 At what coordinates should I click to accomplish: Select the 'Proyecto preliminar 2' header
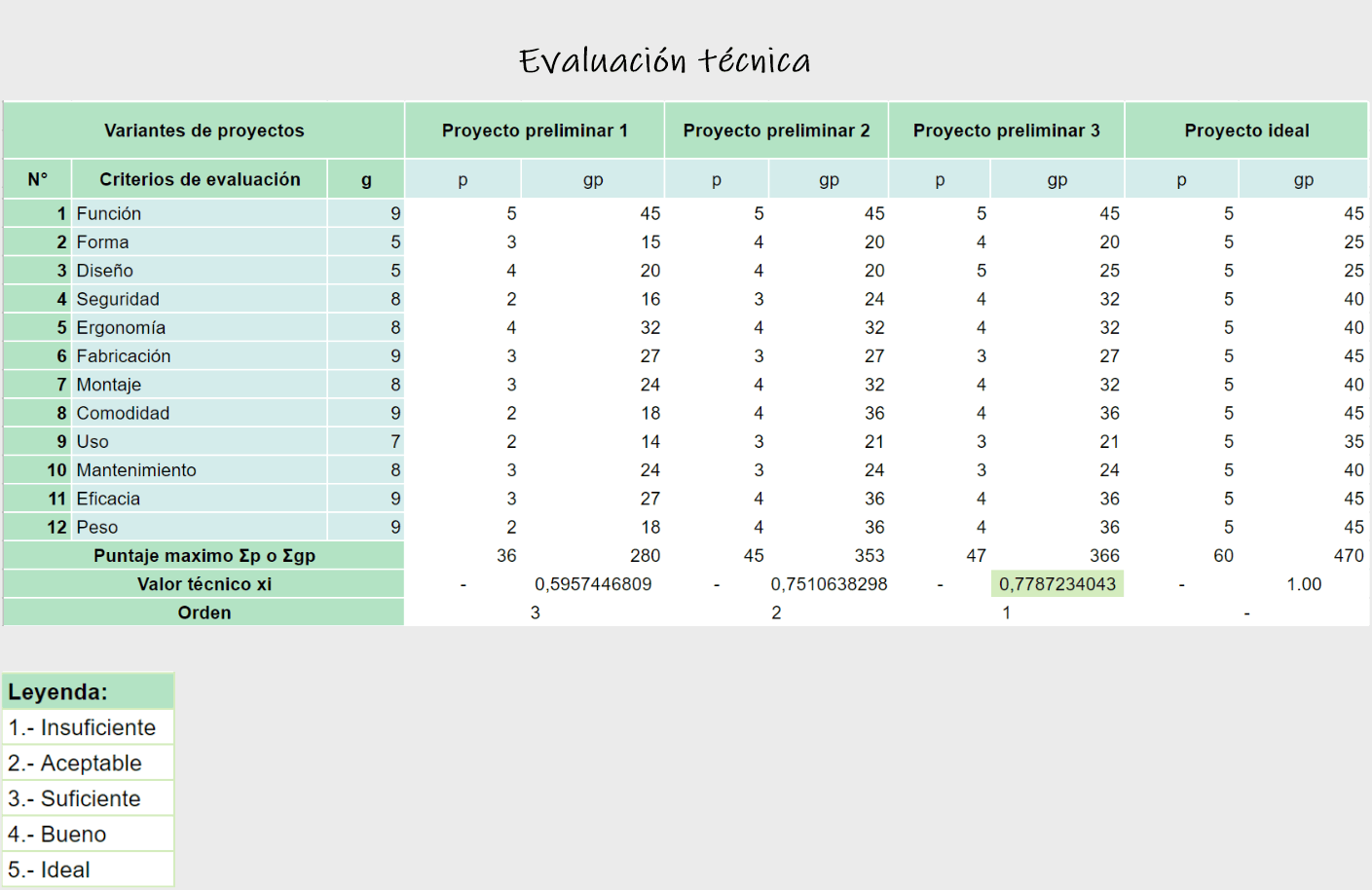777,130
